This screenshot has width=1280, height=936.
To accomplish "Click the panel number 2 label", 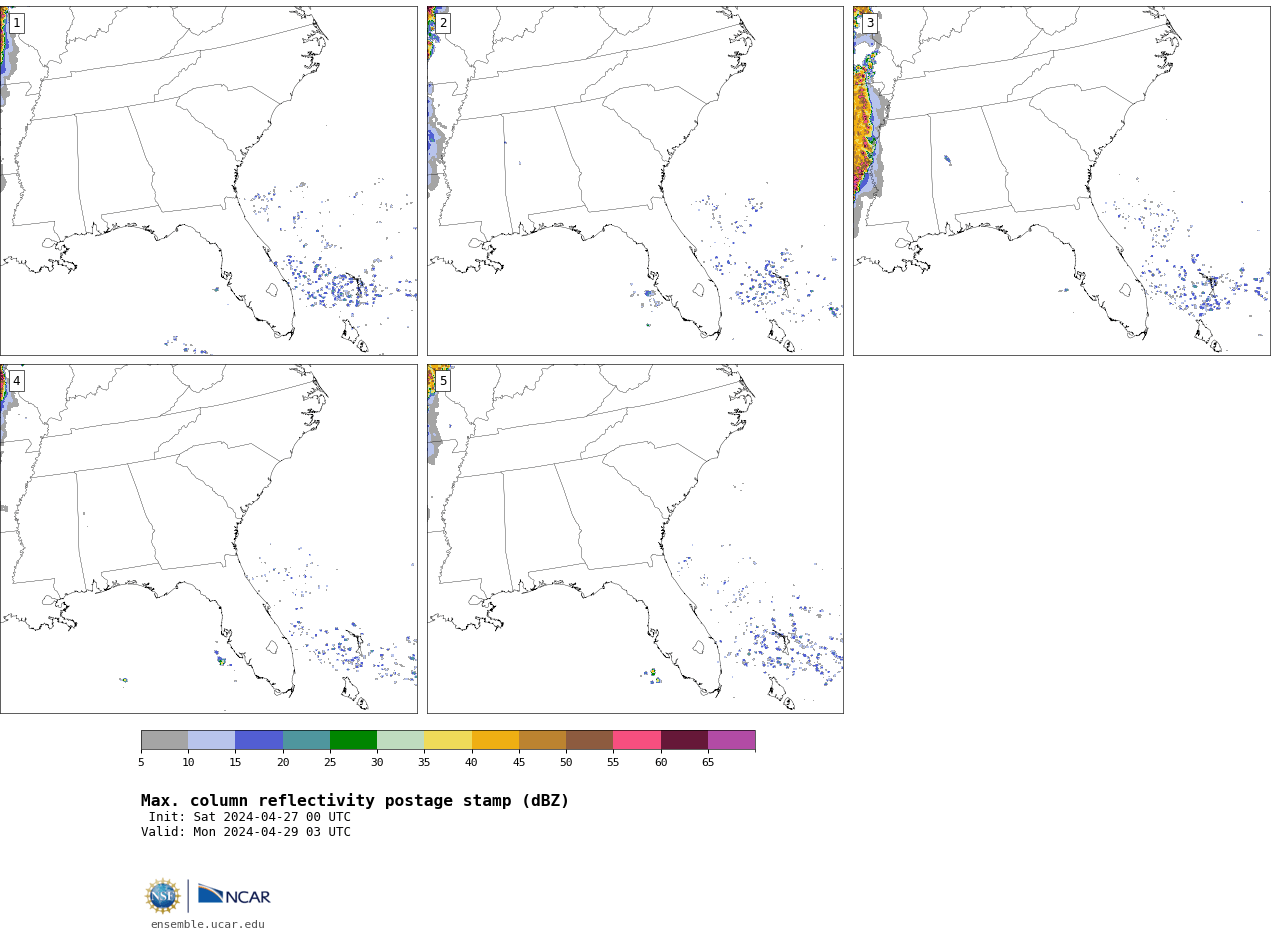I will [x=443, y=23].
